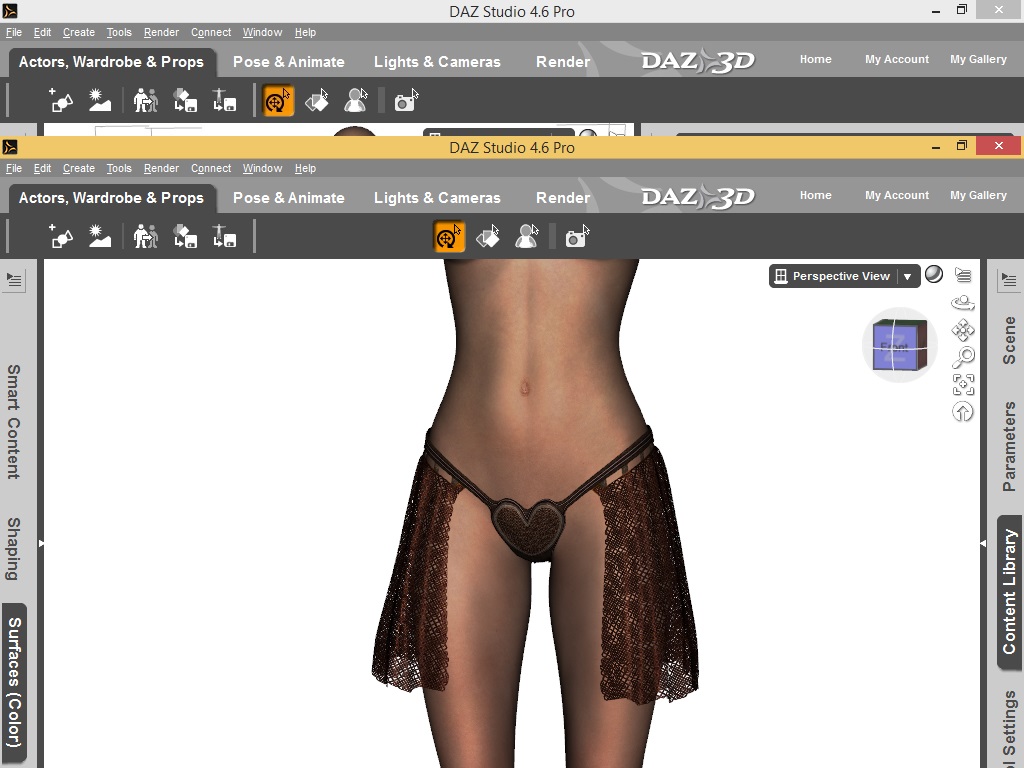Click New Distant Light icon in background window
This screenshot has width=1024, height=768.
[x=99, y=101]
